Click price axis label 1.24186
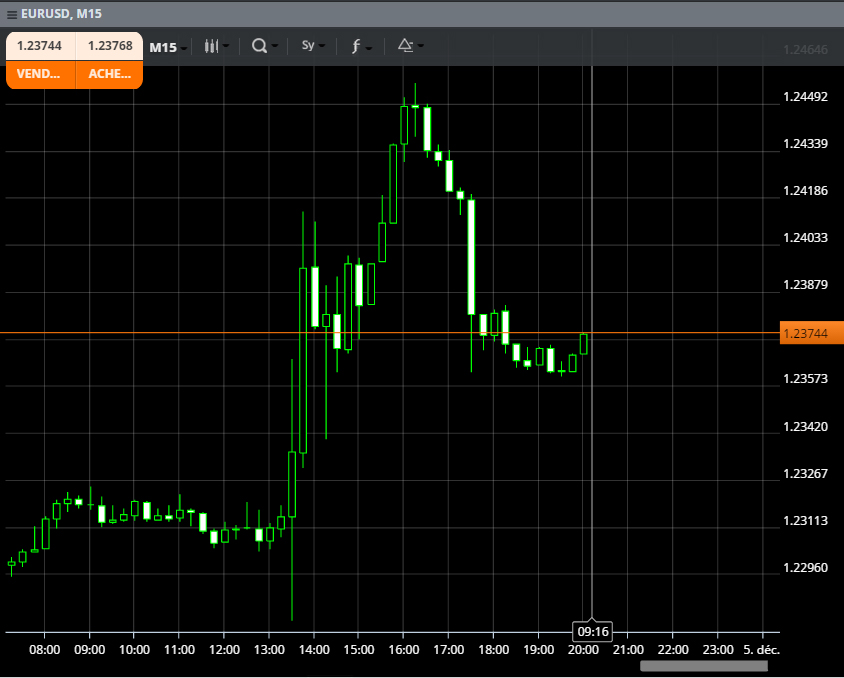Image resolution: width=844 pixels, height=678 pixels. tap(805, 190)
